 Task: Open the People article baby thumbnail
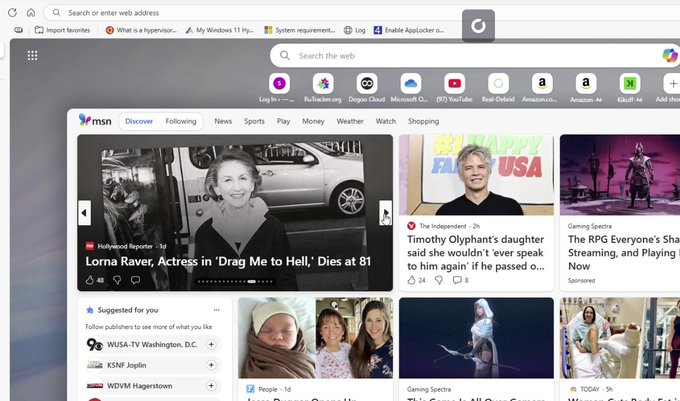coord(316,338)
